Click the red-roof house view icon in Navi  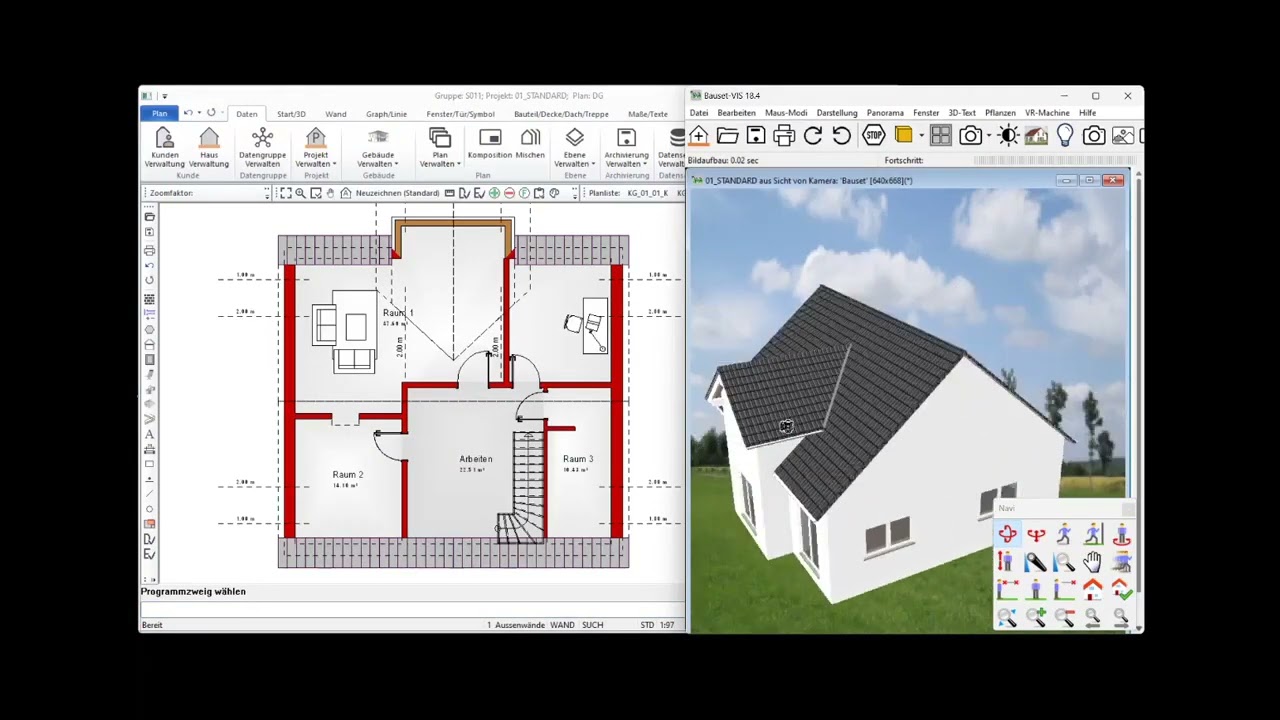(x=1092, y=590)
